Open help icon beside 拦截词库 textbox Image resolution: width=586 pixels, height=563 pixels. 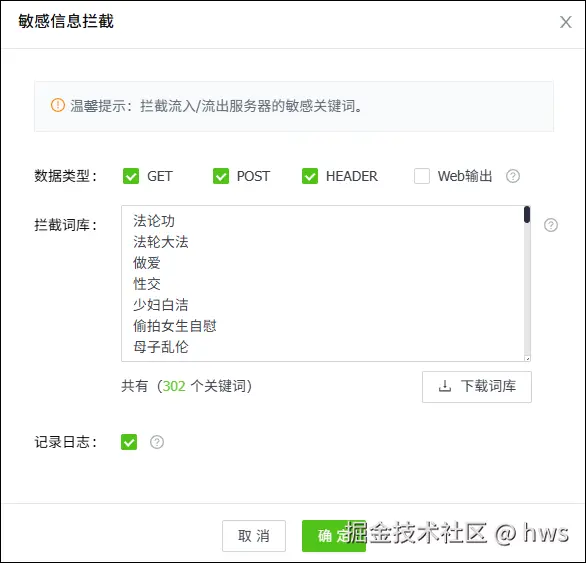tap(550, 225)
